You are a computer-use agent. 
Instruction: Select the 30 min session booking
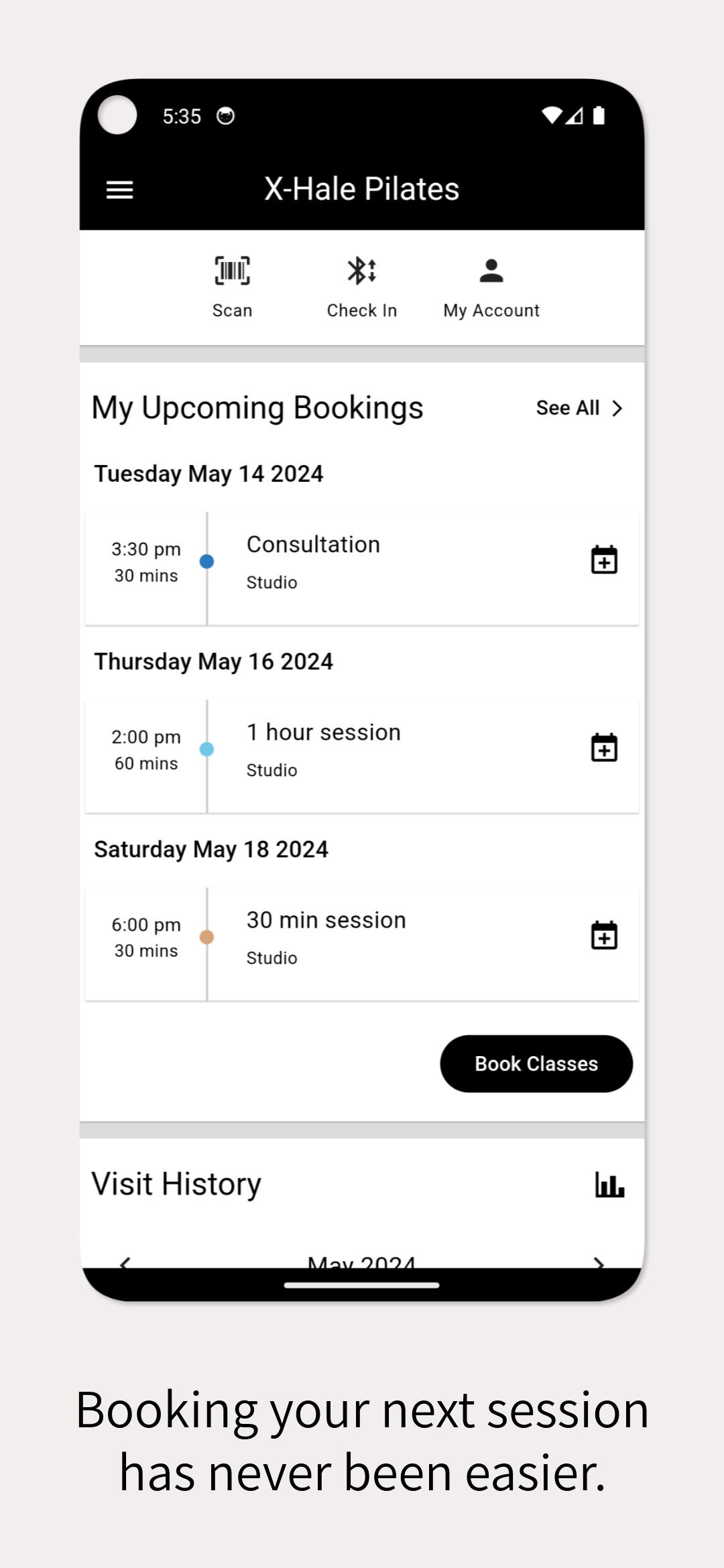point(362,944)
